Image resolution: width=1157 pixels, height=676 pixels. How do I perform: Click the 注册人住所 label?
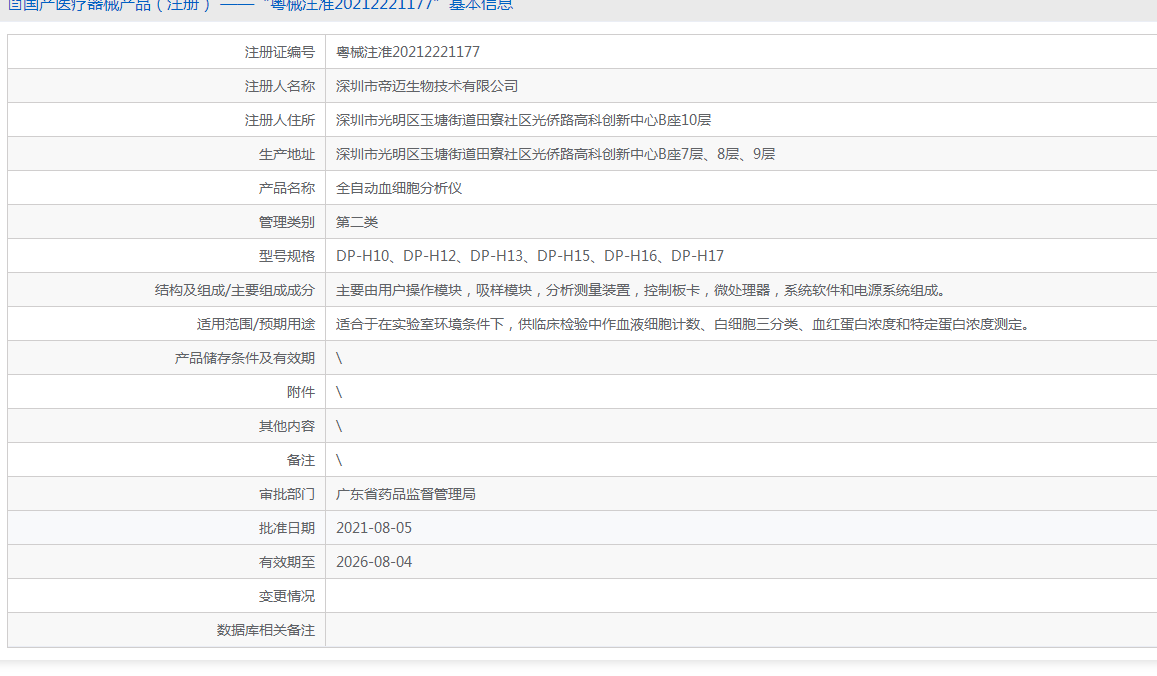pos(280,120)
